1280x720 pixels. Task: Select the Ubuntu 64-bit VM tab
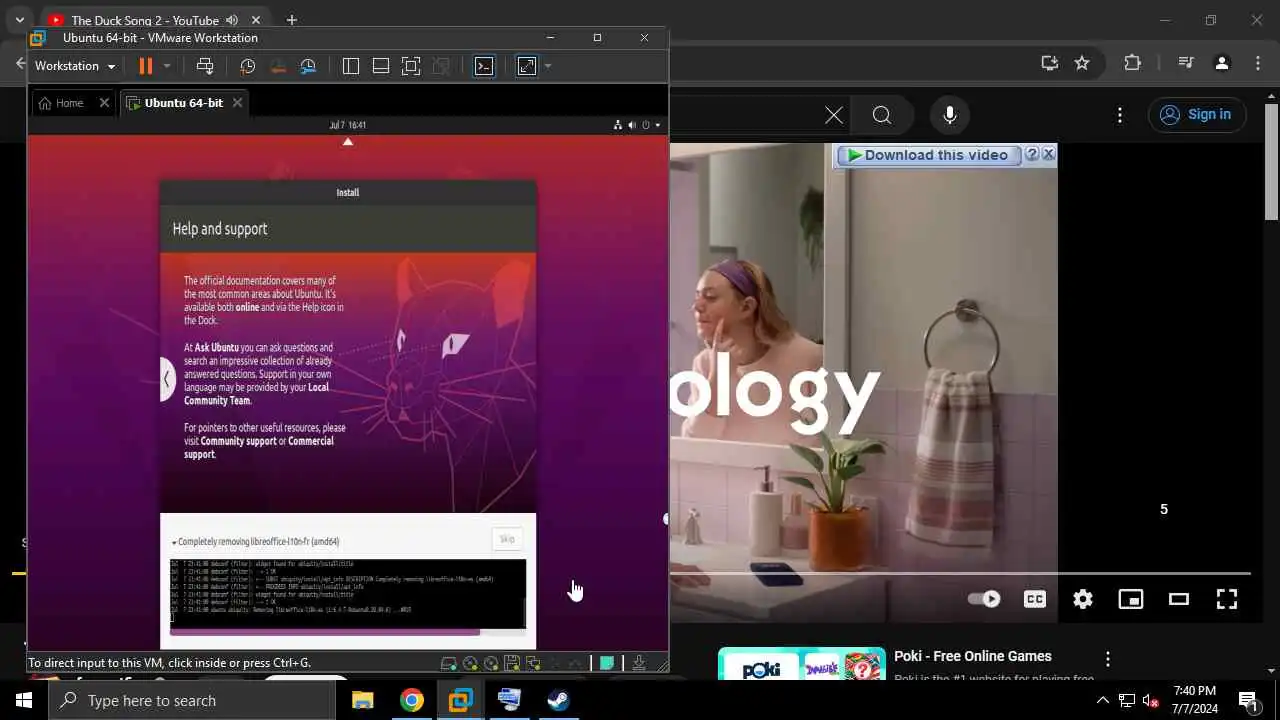pyautogui.click(x=176, y=103)
